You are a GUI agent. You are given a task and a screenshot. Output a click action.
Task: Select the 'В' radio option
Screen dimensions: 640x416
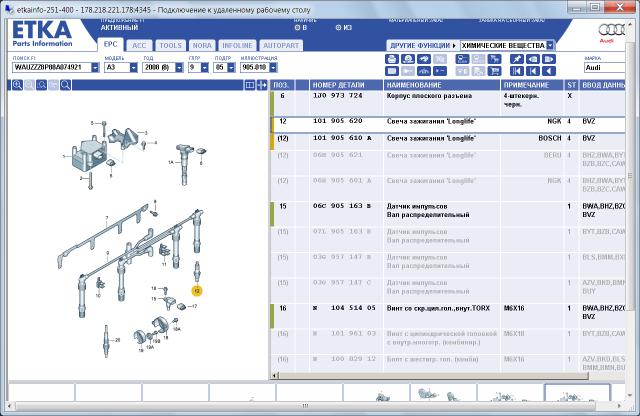coord(297,28)
